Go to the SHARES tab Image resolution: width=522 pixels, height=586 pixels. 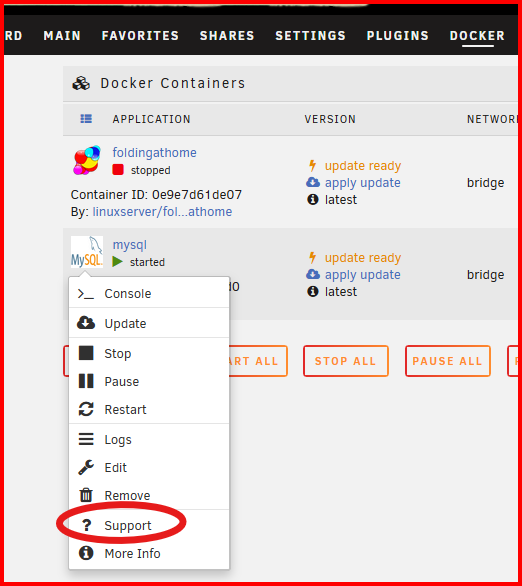pos(227,36)
